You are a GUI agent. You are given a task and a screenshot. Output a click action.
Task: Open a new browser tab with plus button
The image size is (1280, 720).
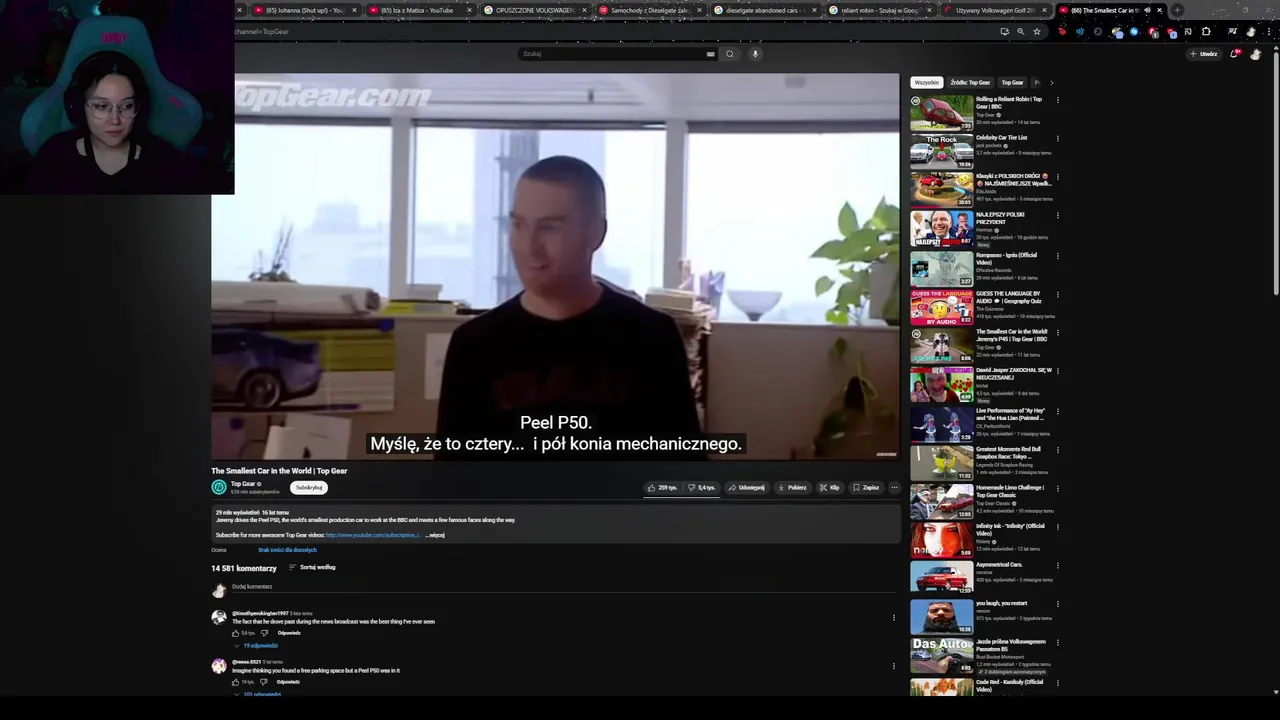click(1177, 10)
